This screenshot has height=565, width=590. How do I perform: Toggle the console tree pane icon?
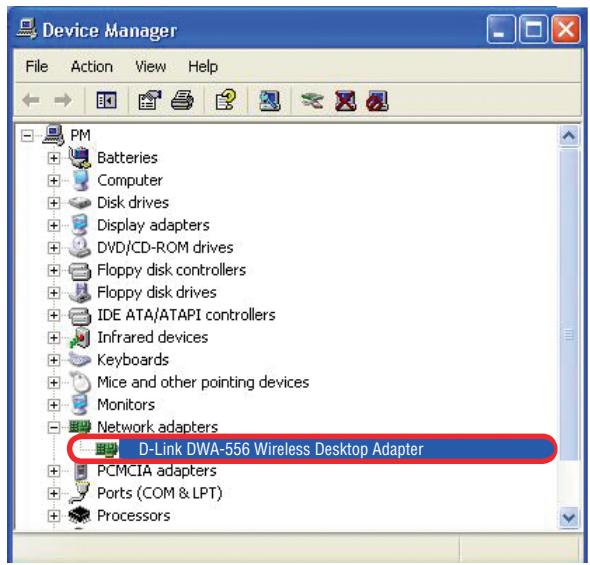[x=106, y=100]
